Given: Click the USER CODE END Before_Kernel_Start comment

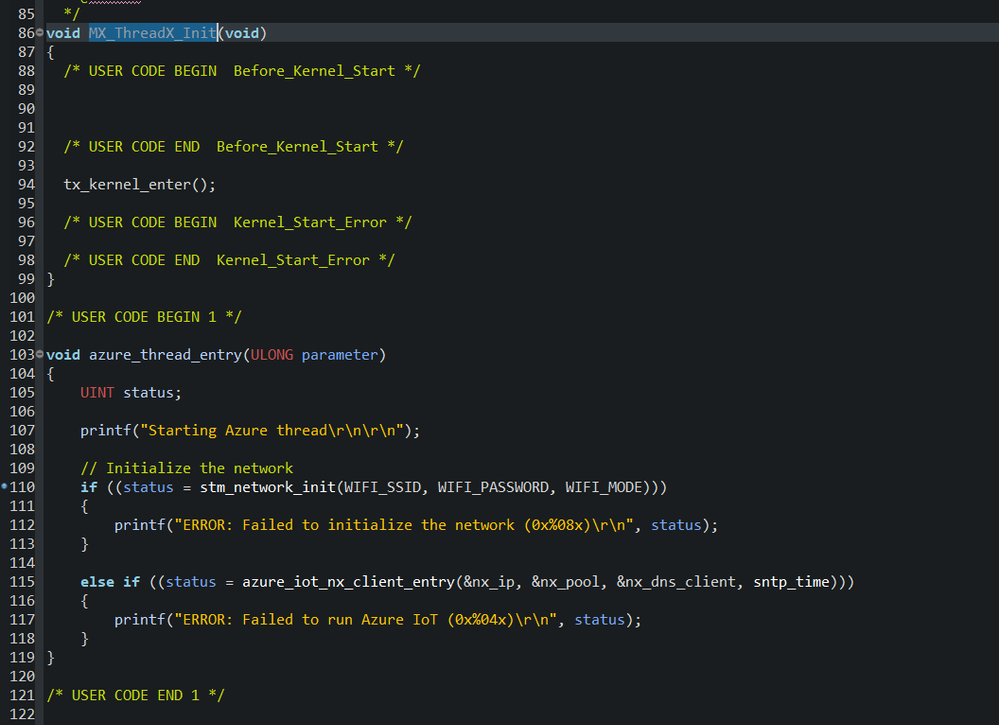Looking at the screenshot, I should 233,147.
